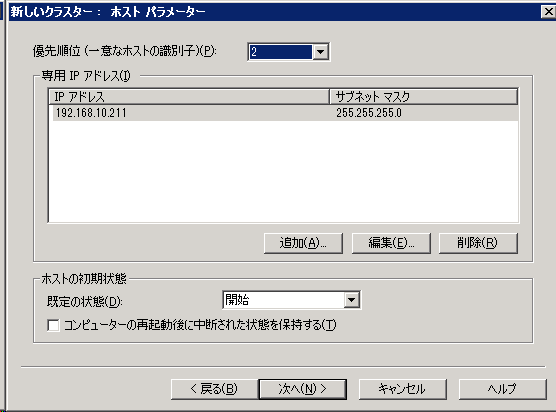Image resolution: width=556 pixels, height=412 pixels.
Task: Close the dialog with the X button
Action: pos(548,12)
